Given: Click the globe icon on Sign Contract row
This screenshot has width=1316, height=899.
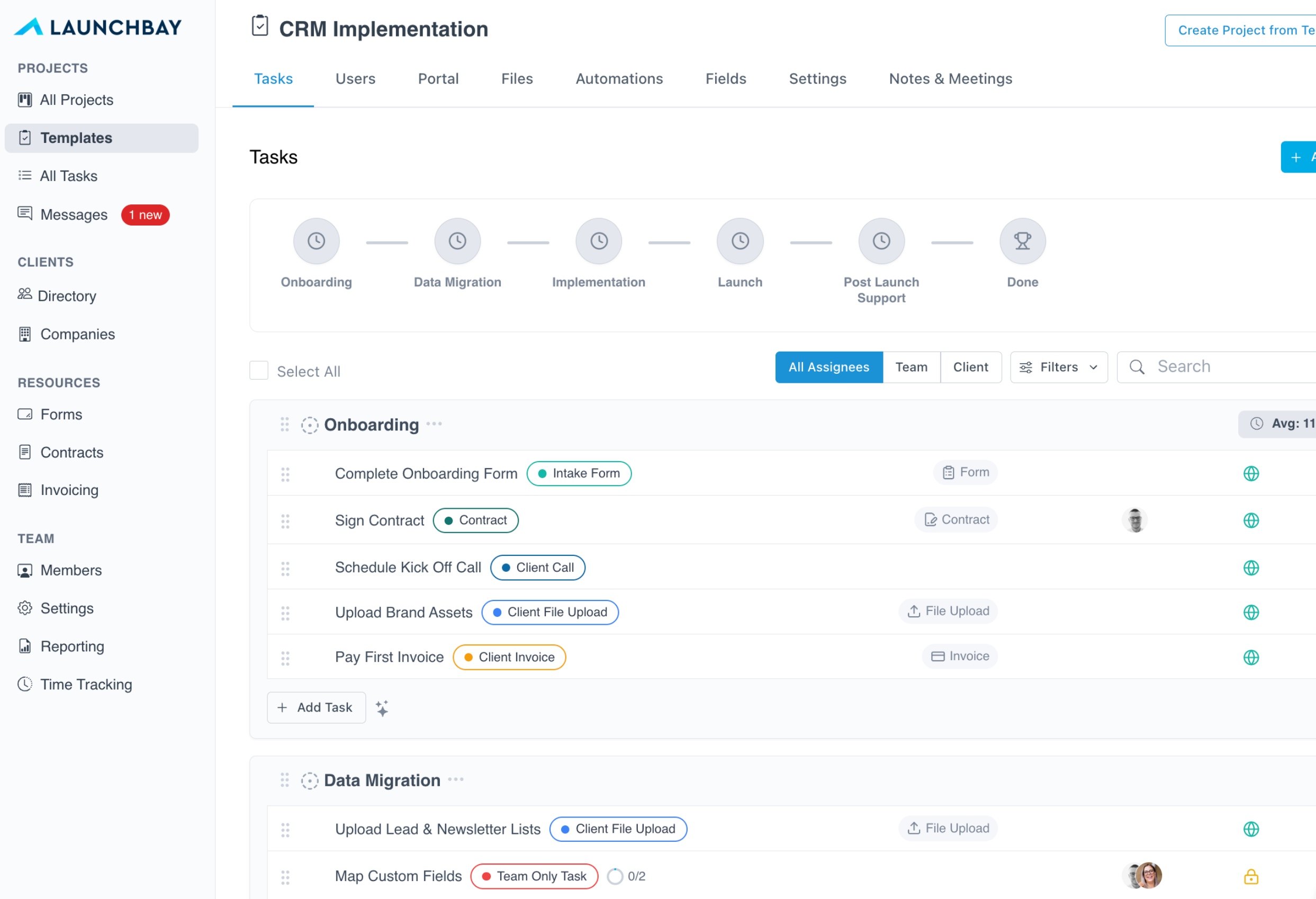Looking at the screenshot, I should pos(1250,520).
